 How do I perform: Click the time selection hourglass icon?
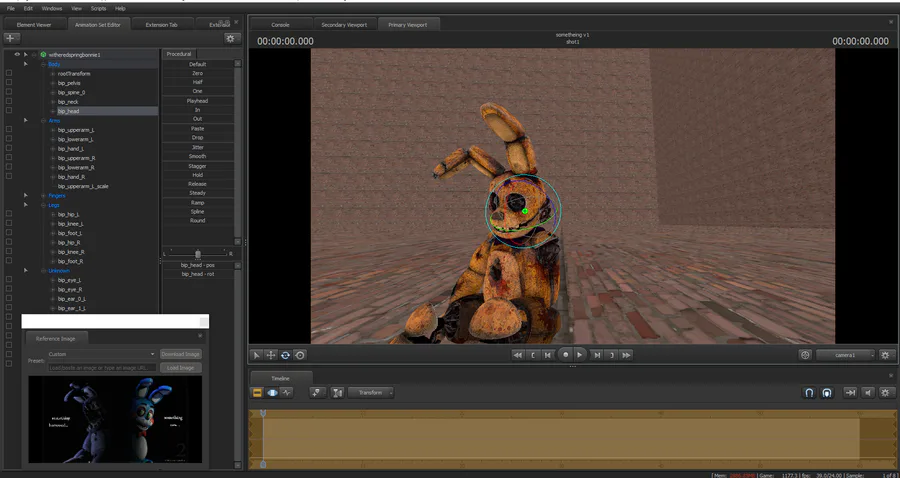(337, 393)
